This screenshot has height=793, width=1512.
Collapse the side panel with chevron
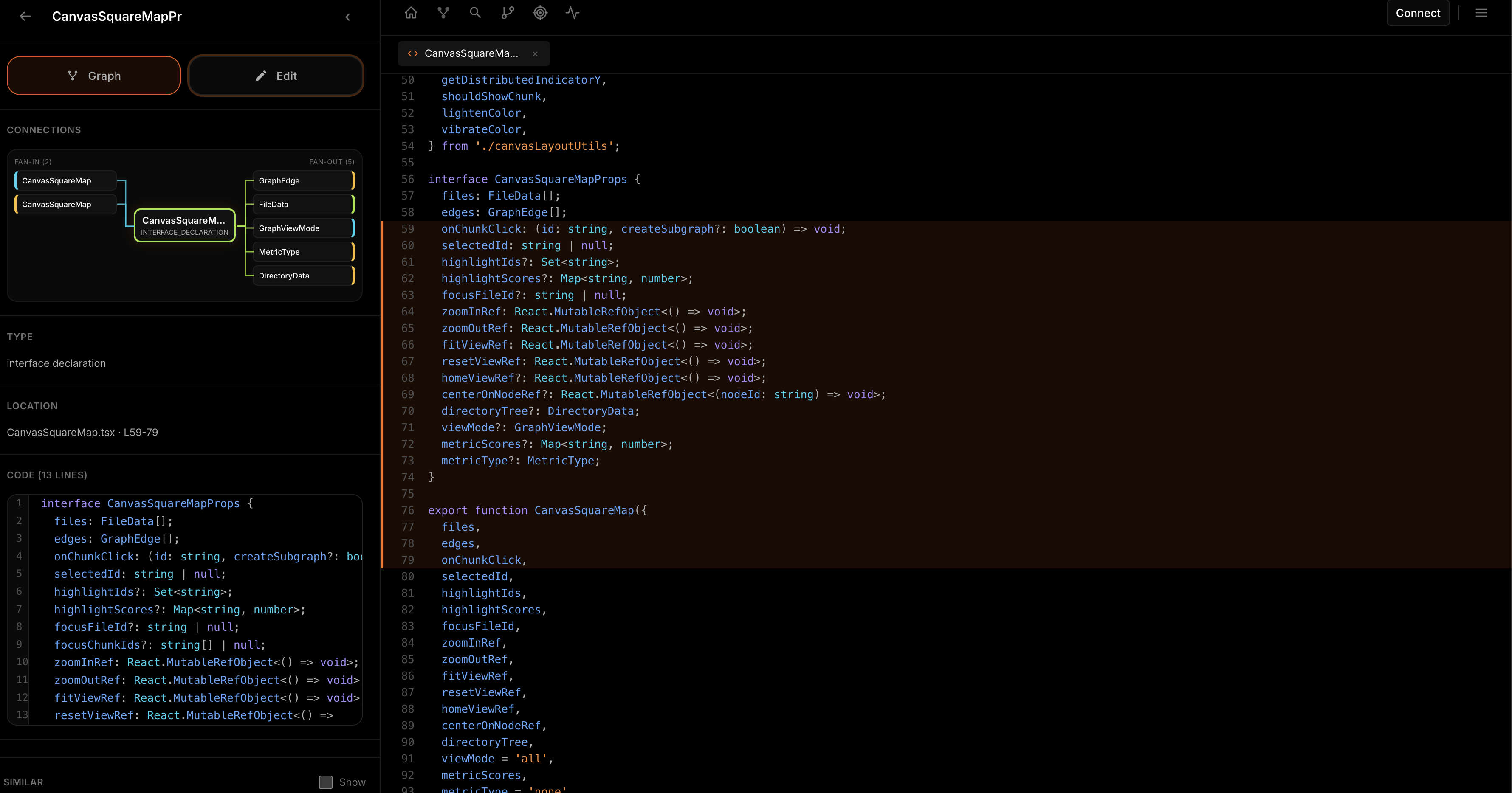point(348,17)
